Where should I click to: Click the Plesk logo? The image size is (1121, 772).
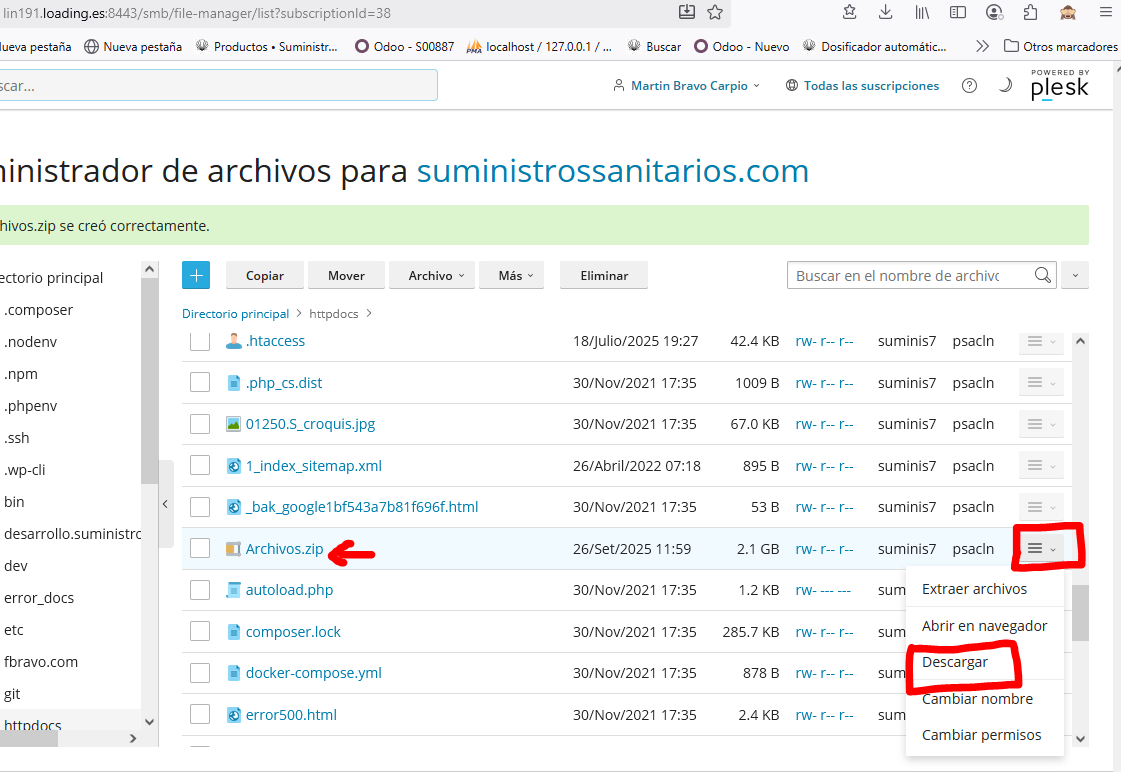tap(1059, 86)
